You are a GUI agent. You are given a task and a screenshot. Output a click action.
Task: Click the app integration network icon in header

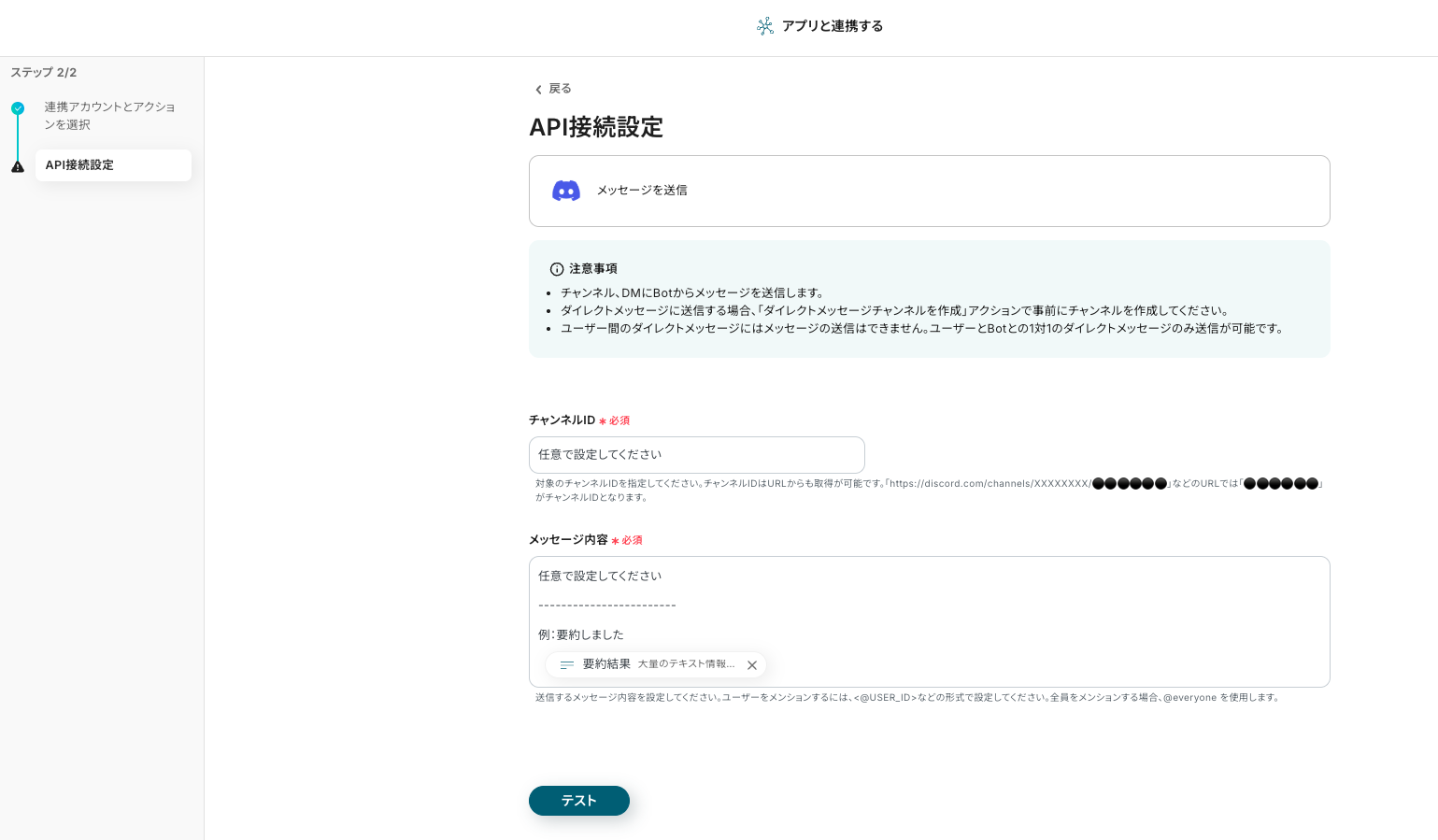765,26
